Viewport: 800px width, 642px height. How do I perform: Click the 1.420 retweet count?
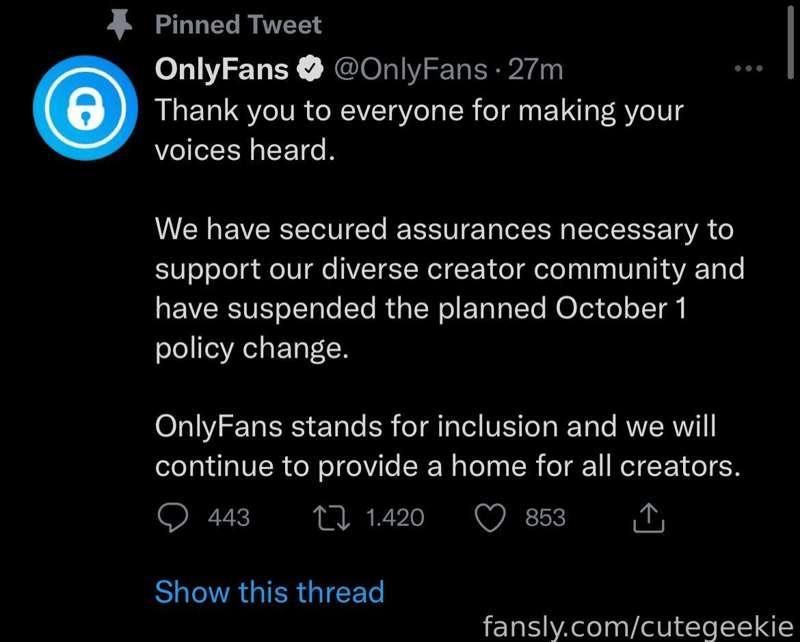click(395, 517)
